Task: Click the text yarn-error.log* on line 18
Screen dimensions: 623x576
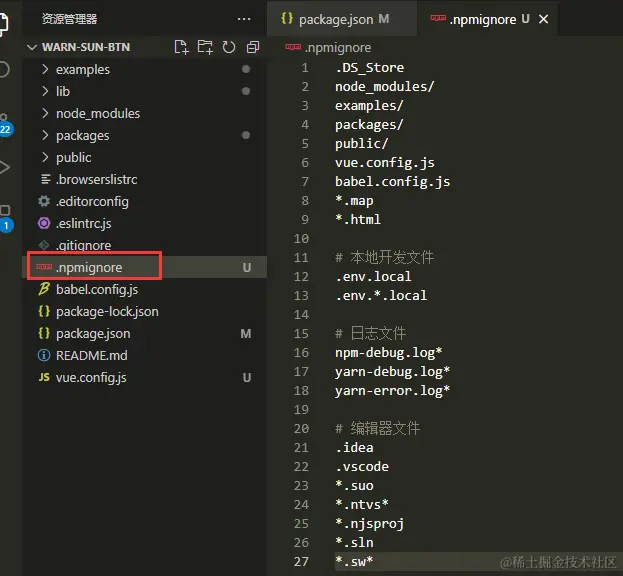Action: (393, 391)
